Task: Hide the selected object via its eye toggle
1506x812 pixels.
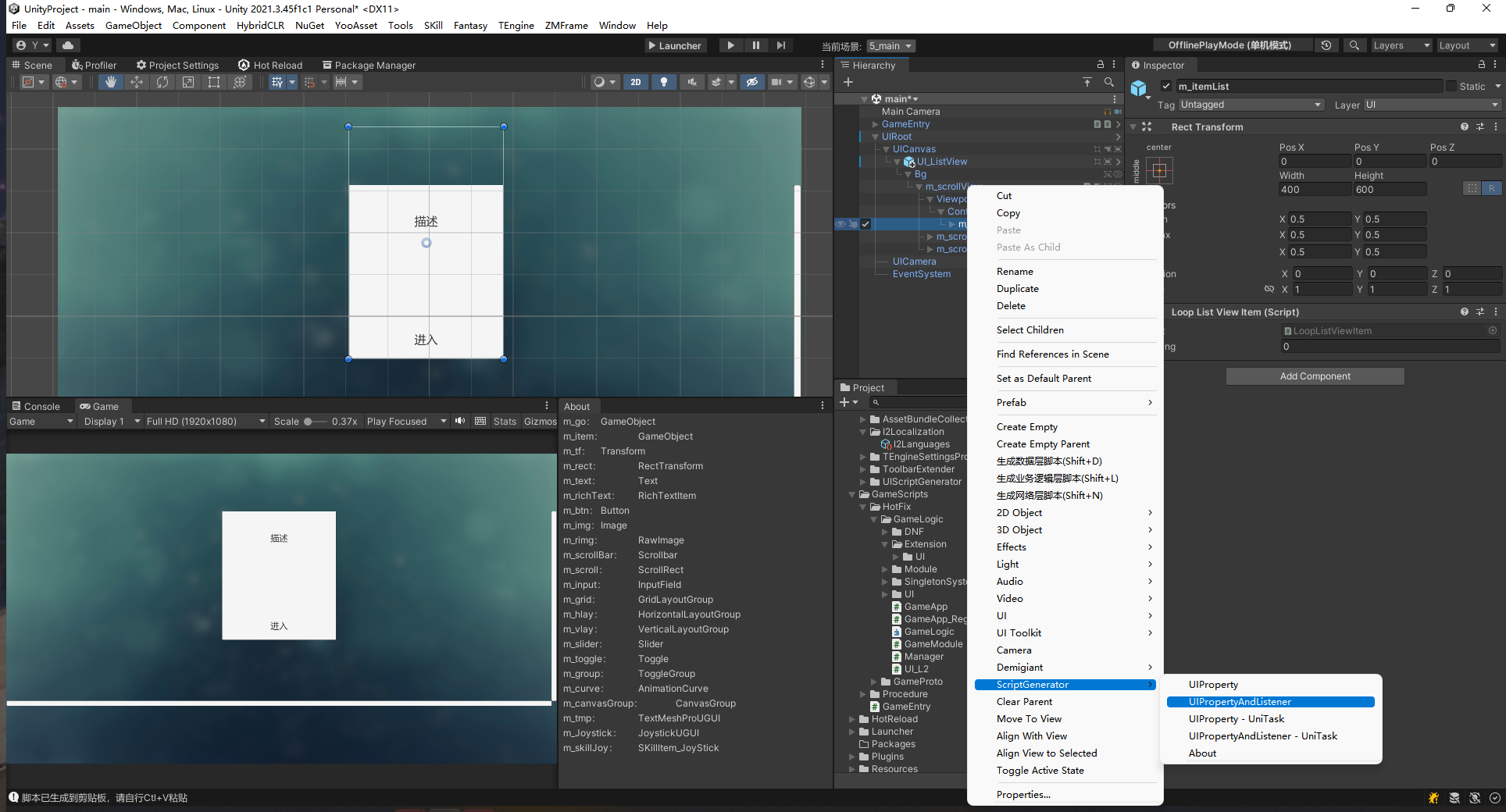Action: [x=840, y=224]
